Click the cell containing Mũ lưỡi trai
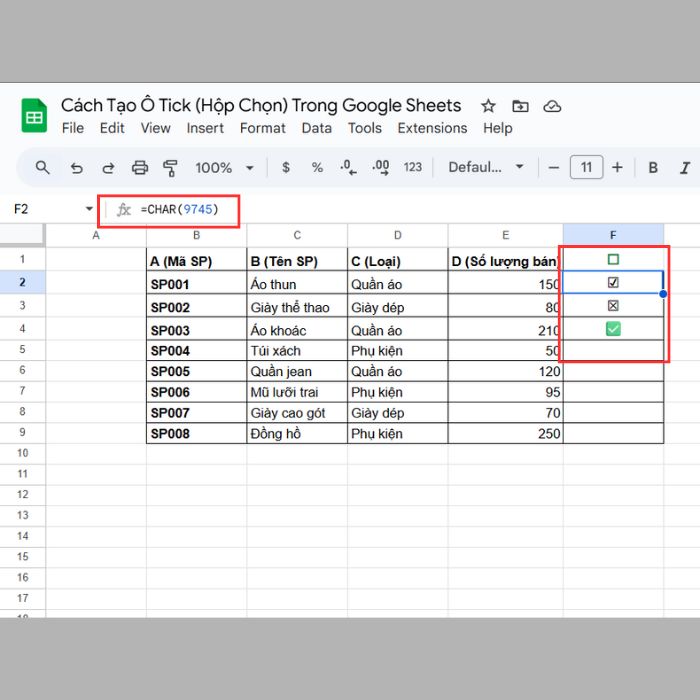 [x=297, y=392]
